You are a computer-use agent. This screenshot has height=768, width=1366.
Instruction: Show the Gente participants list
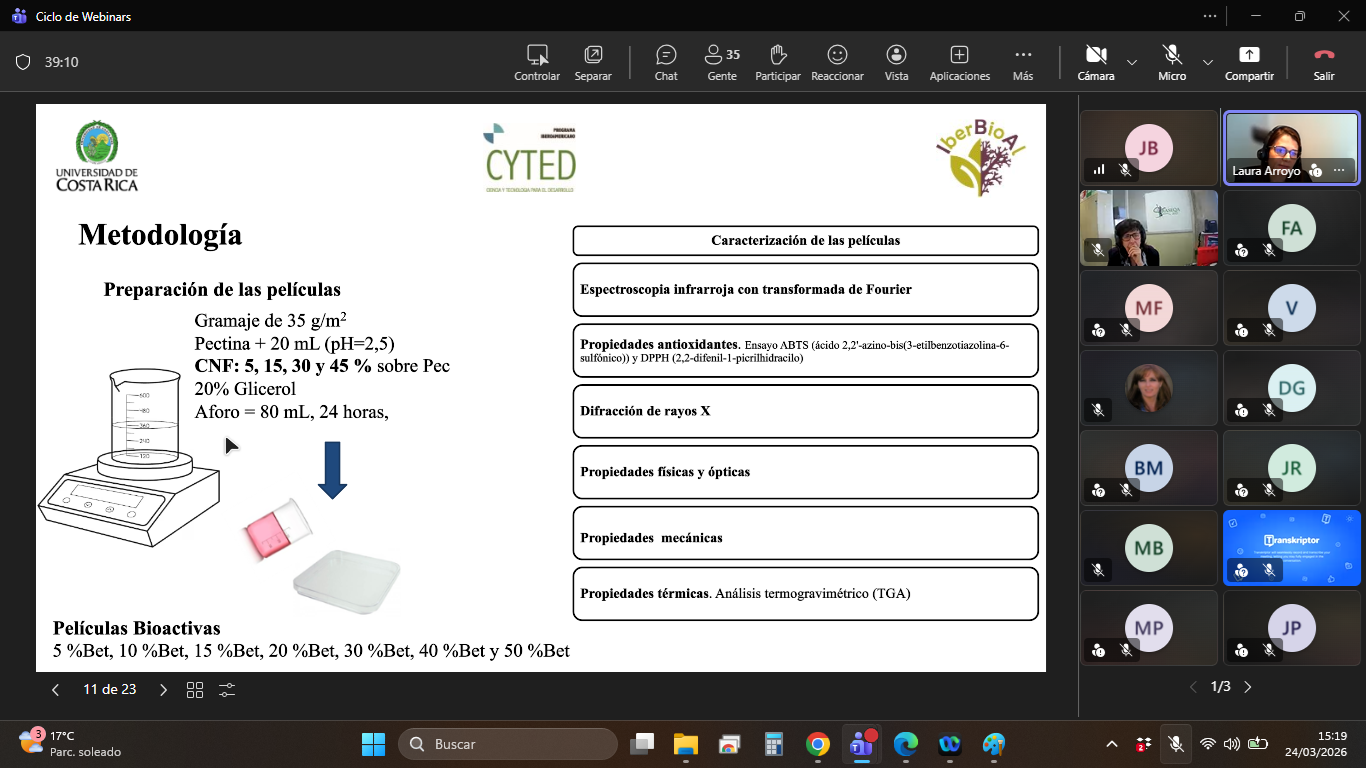pos(721,62)
